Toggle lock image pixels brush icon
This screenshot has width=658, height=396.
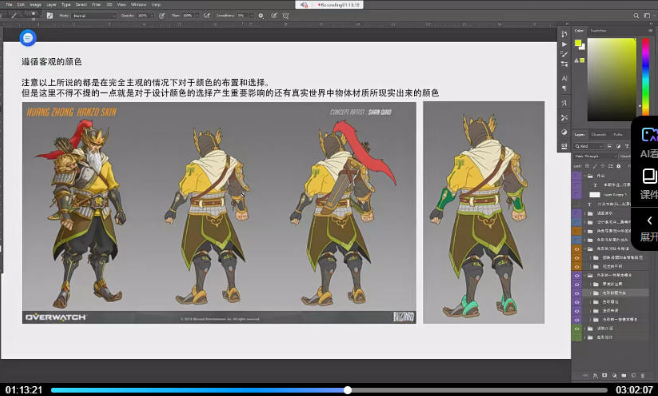[595, 166]
